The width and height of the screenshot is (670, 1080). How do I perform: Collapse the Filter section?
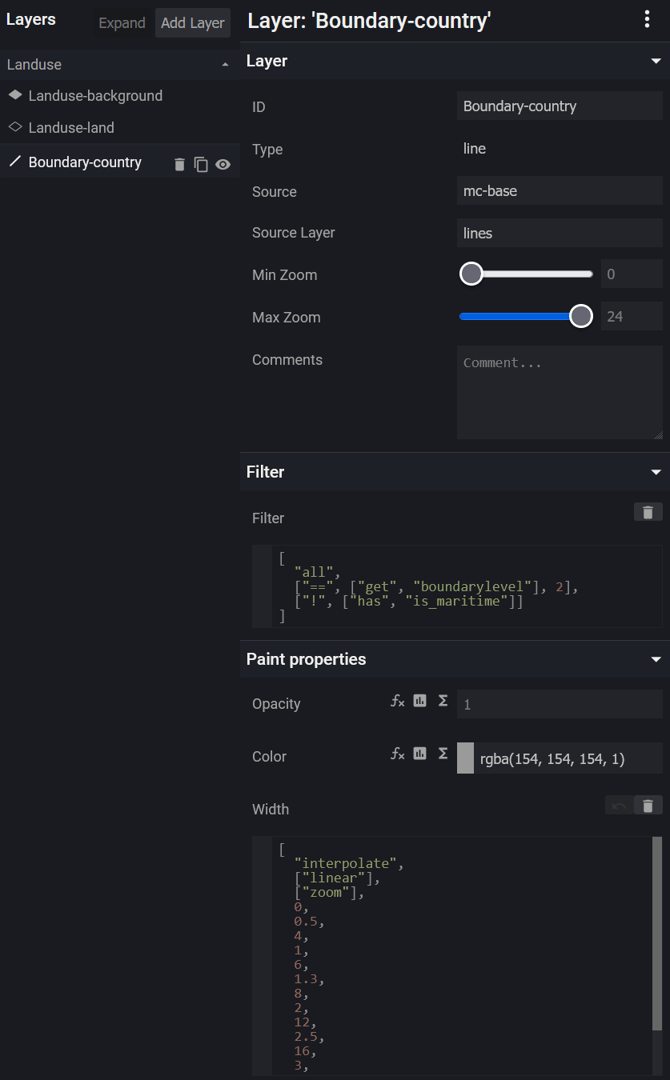tap(656, 472)
